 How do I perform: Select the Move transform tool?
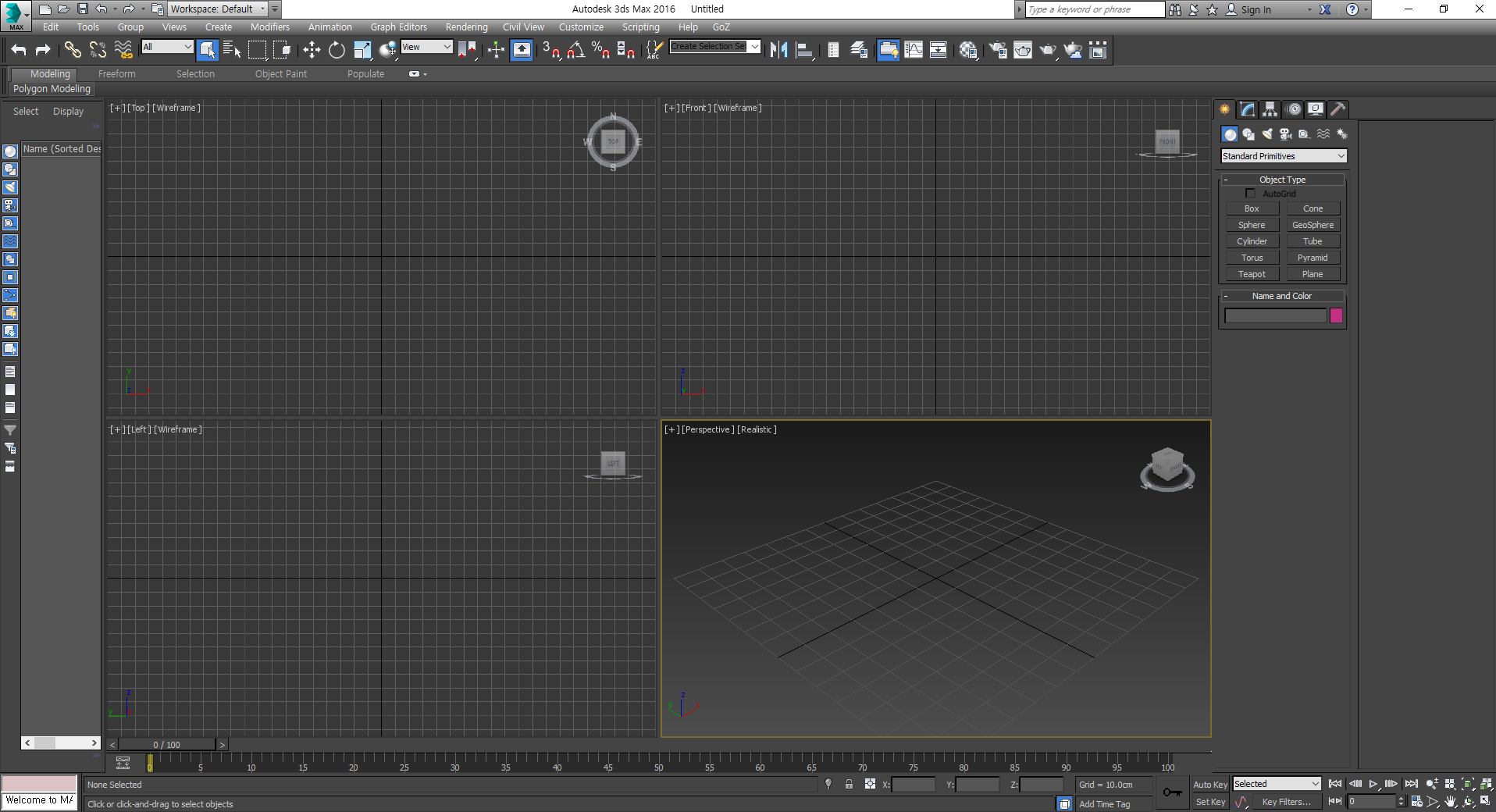pos(312,51)
